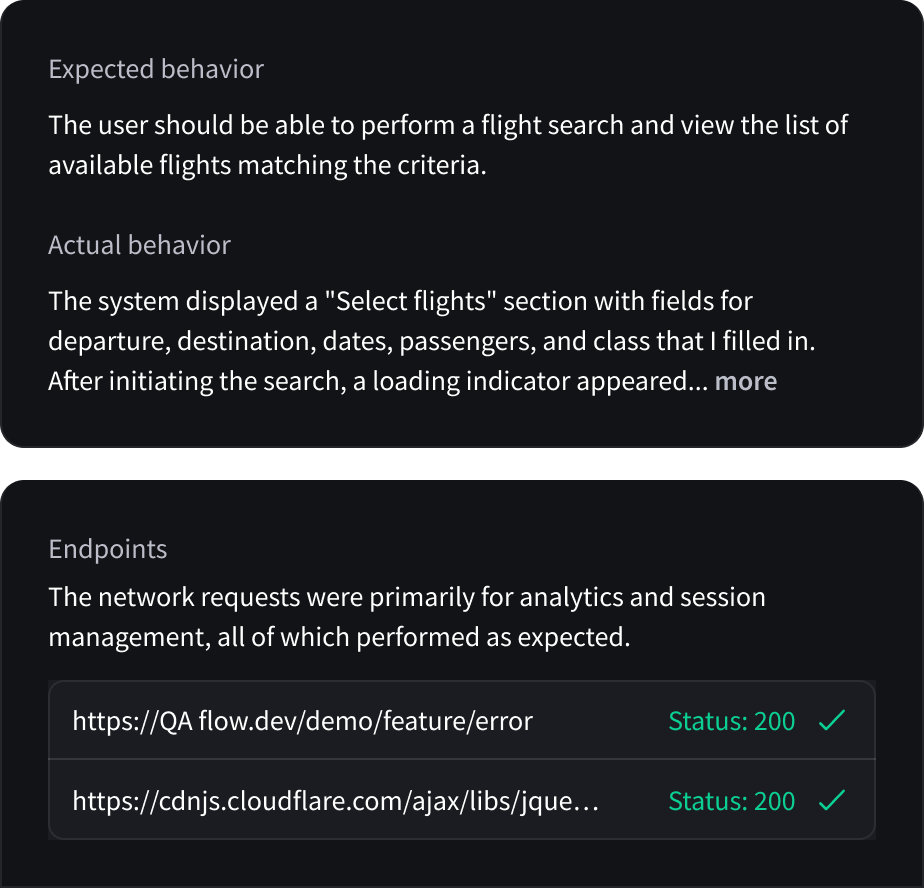Switch to the Actual behavior section

[139, 245]
